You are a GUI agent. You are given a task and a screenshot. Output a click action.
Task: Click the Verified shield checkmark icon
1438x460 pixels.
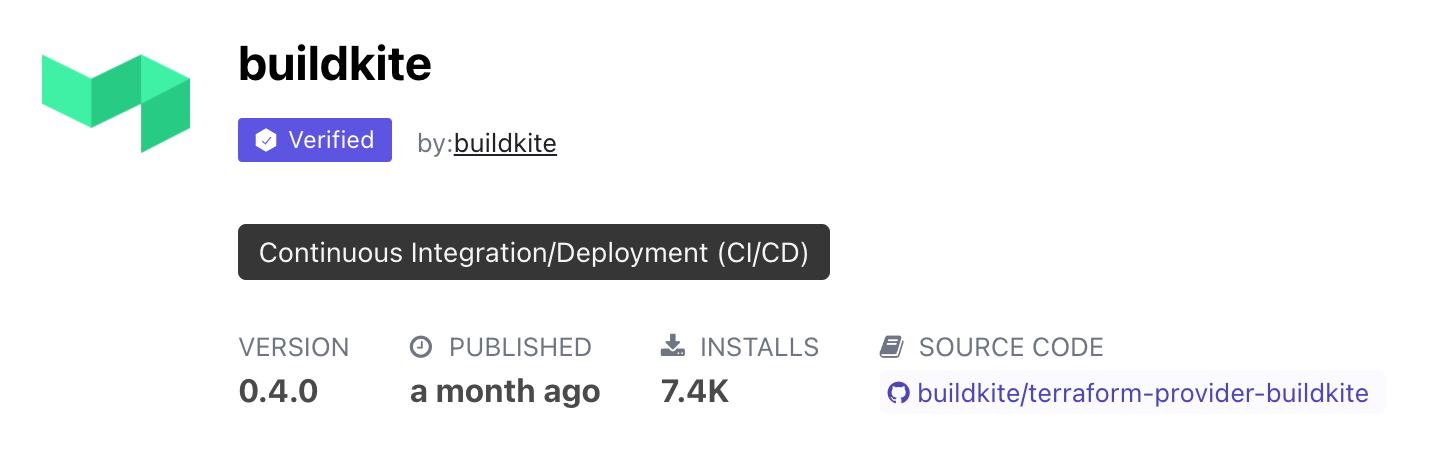point(266,141)
